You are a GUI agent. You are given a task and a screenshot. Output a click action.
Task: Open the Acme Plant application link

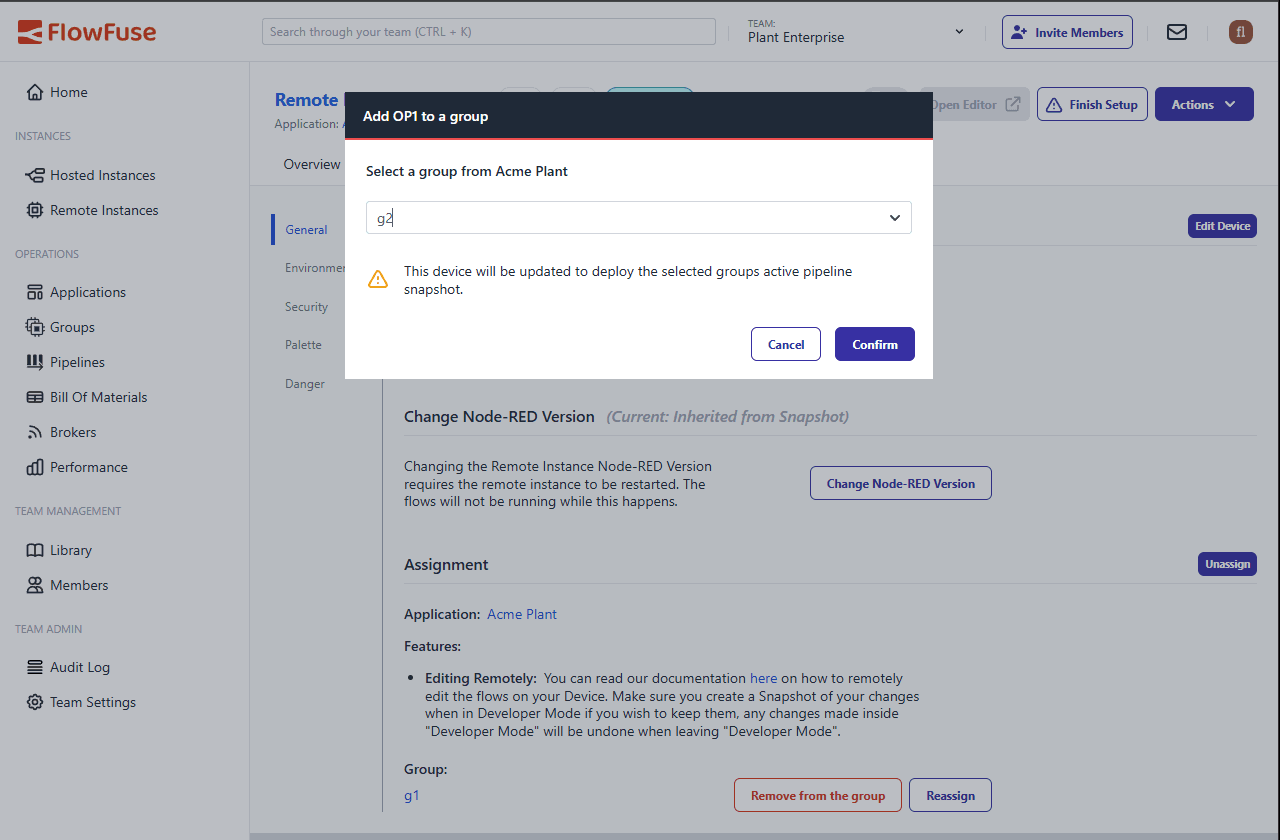pos(521,614)
